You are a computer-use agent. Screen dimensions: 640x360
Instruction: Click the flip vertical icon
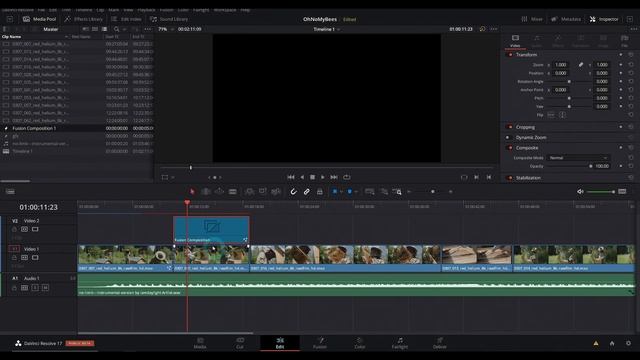[x=562, y=115]
